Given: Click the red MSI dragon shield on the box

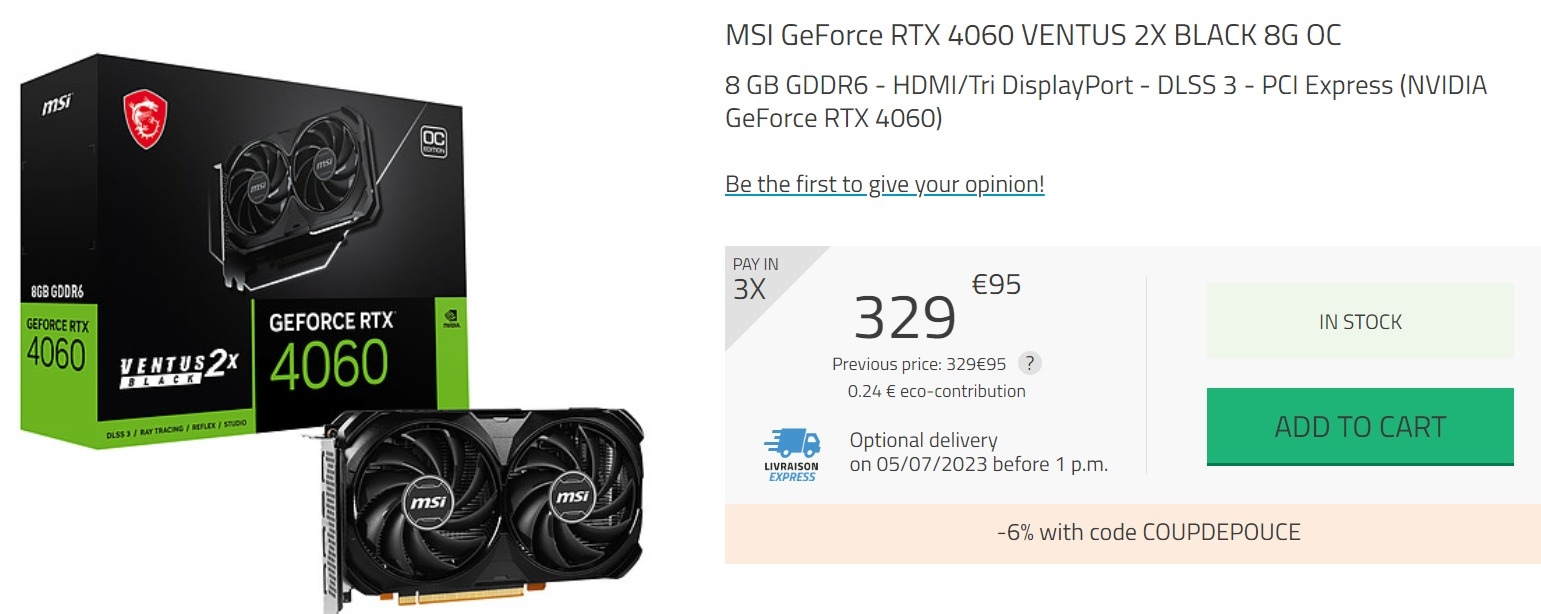Looking at the screenshot, I should coord(145,120).
